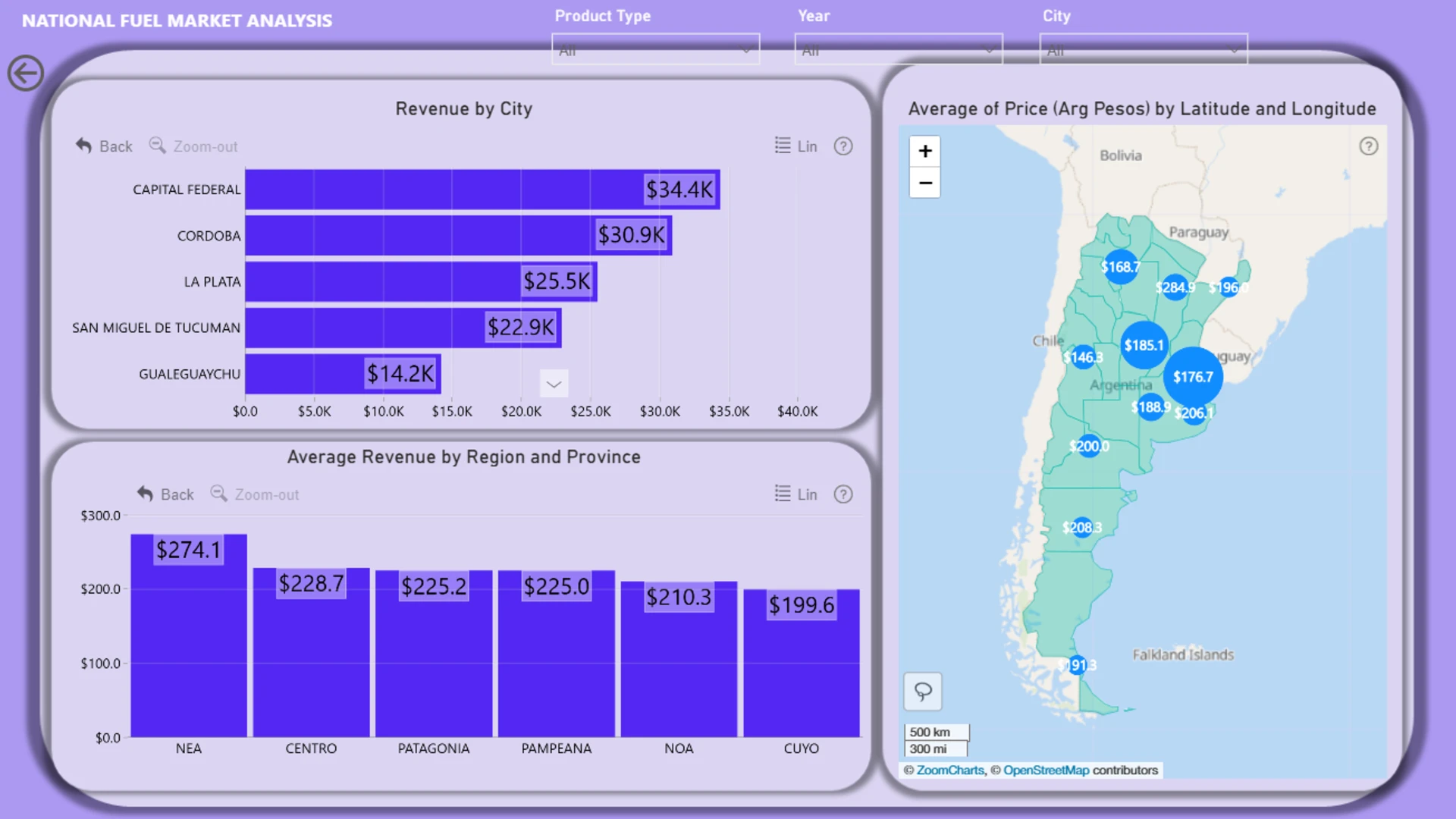Click Back in Revenue by City chart
1456x819 pixels.
tap(104, 146)
